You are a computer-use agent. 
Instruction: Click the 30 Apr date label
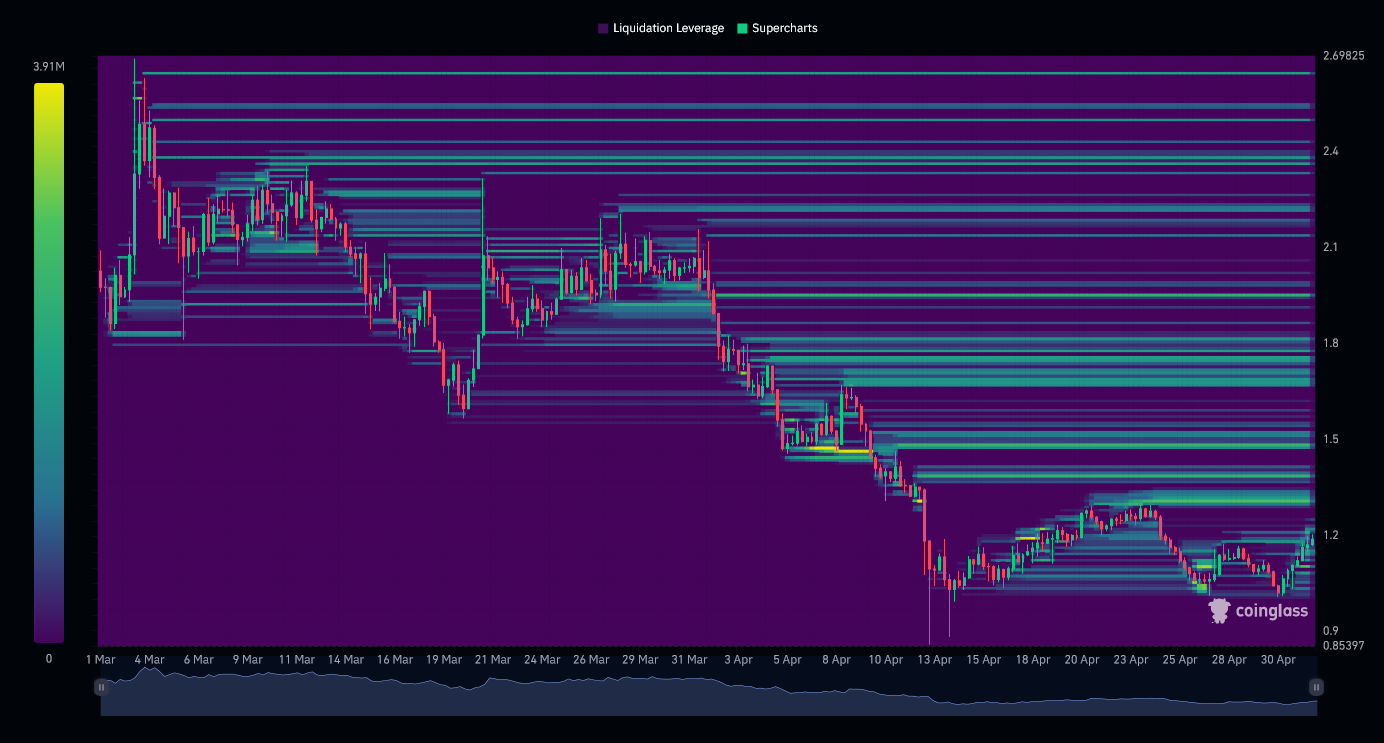(x=1278, y=660)
